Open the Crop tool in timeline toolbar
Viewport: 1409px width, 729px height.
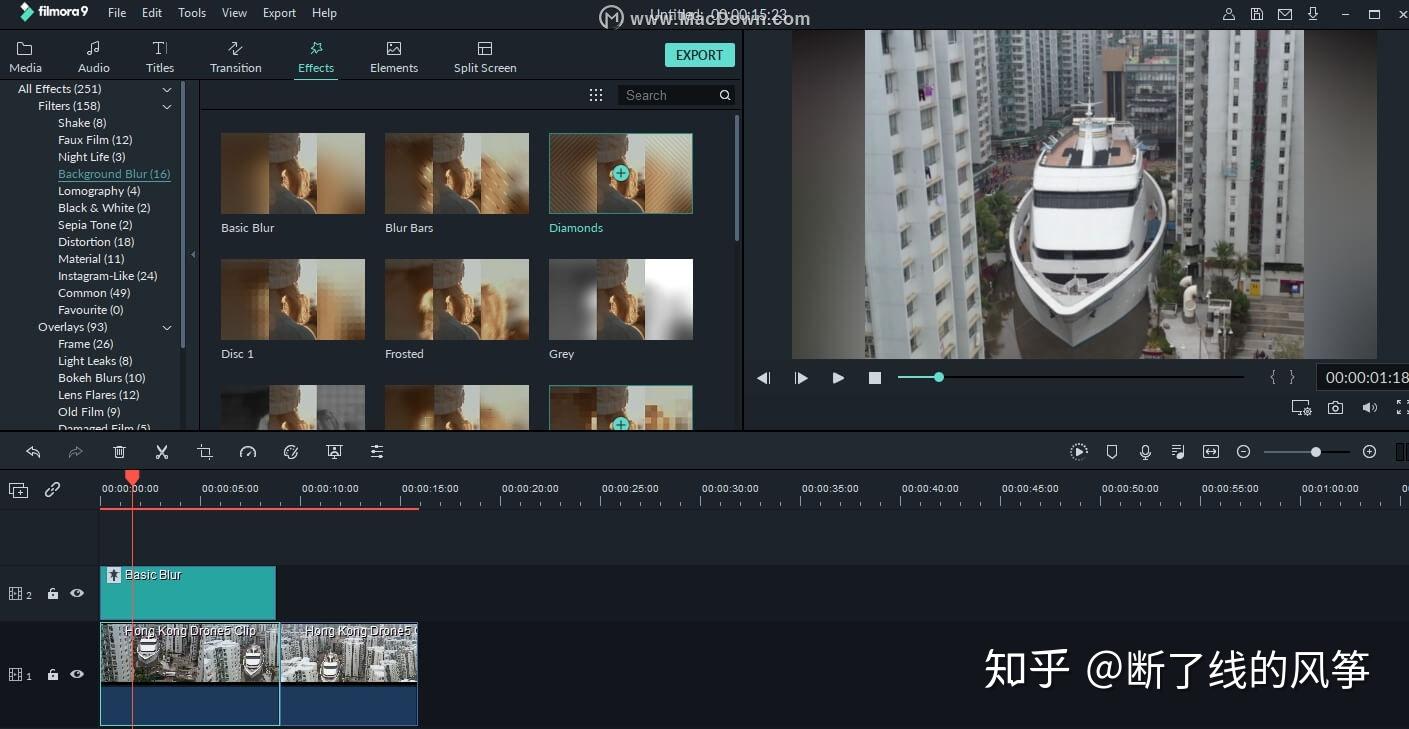click(x=205, y=452)
